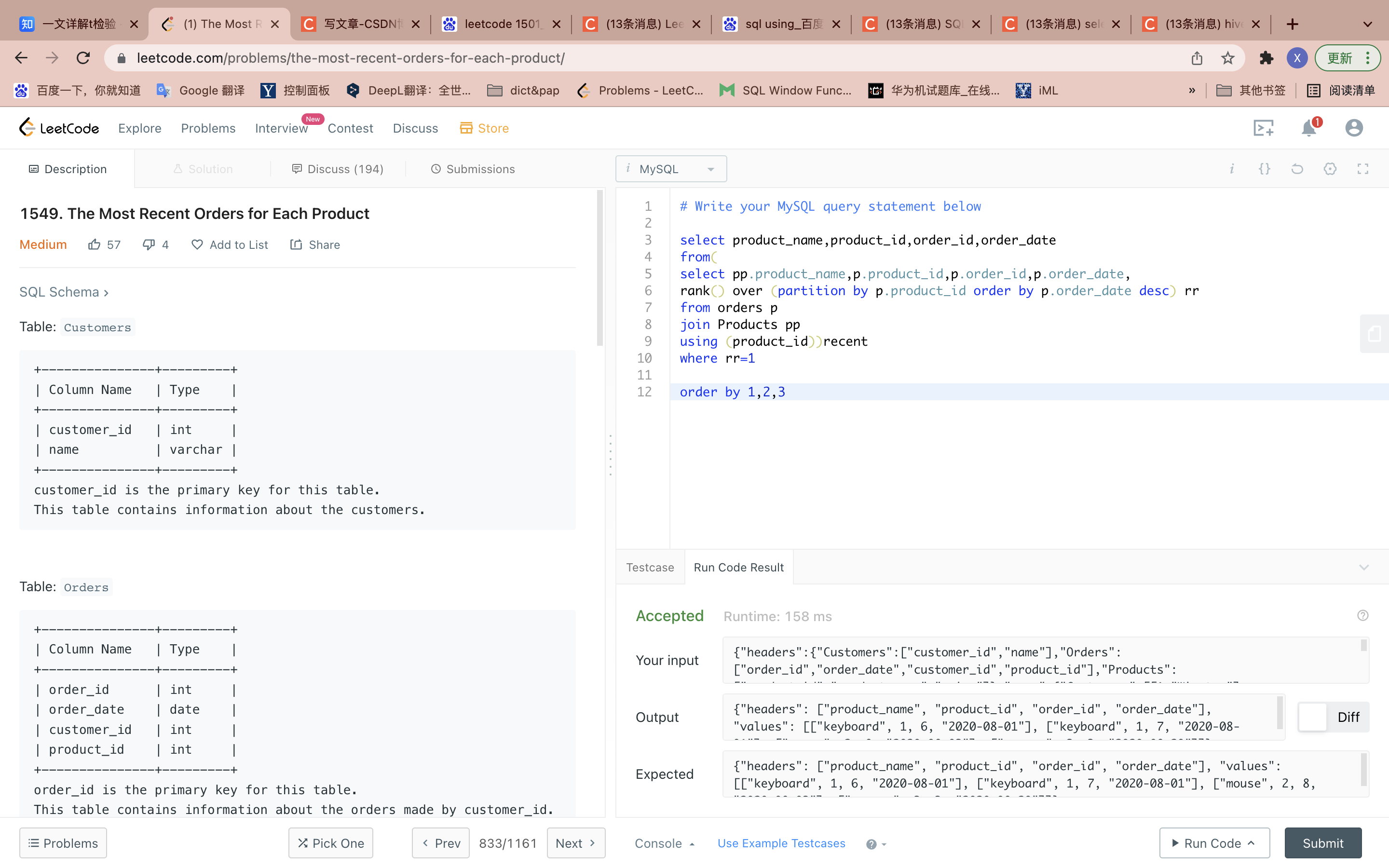
Task: Click Use Example Testcases link
Action: point(781,843)
